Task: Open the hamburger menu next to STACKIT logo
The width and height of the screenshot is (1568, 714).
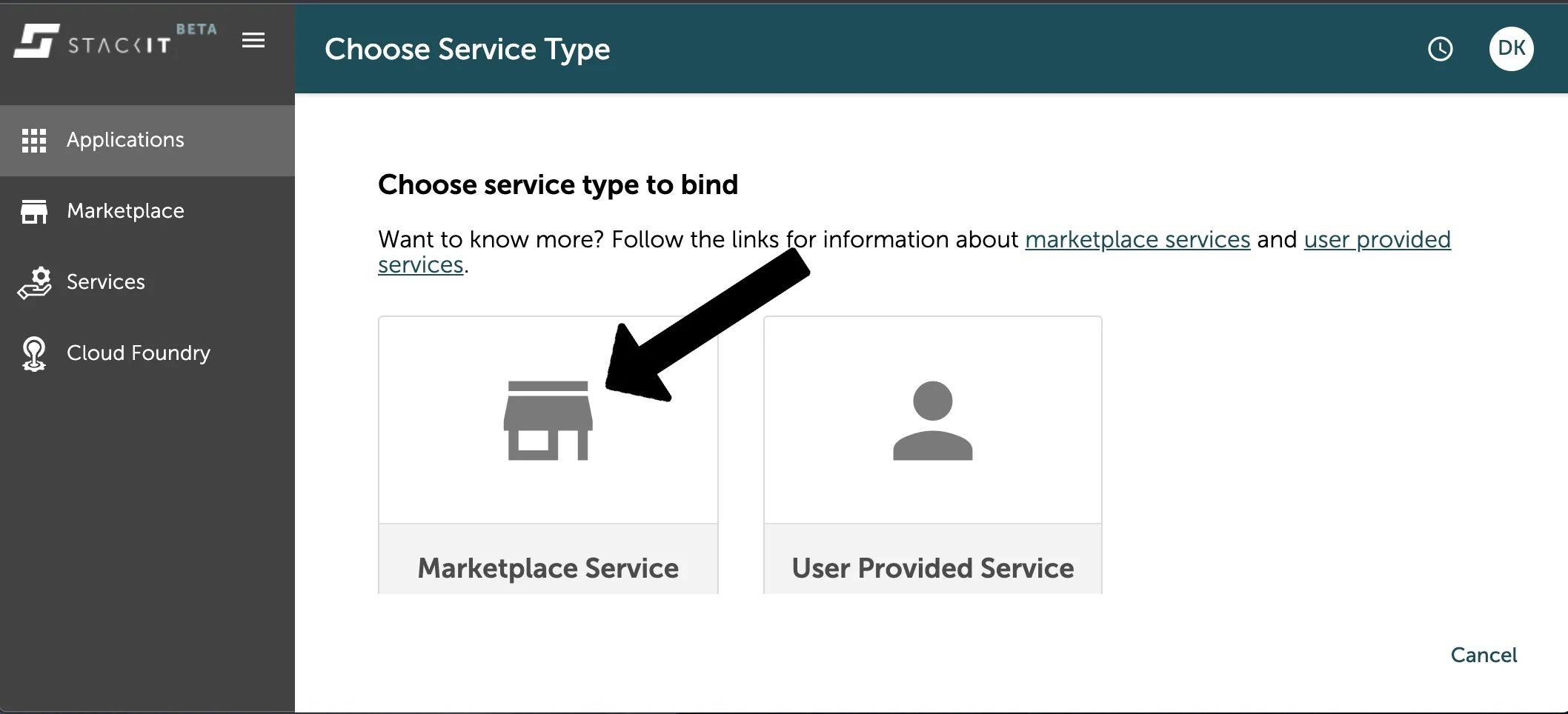Action: (x=253, y=40)
